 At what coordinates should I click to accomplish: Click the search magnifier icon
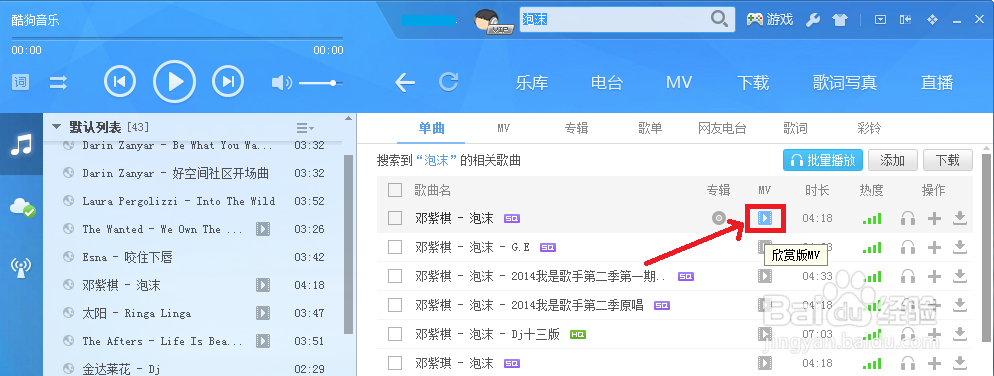719,19
